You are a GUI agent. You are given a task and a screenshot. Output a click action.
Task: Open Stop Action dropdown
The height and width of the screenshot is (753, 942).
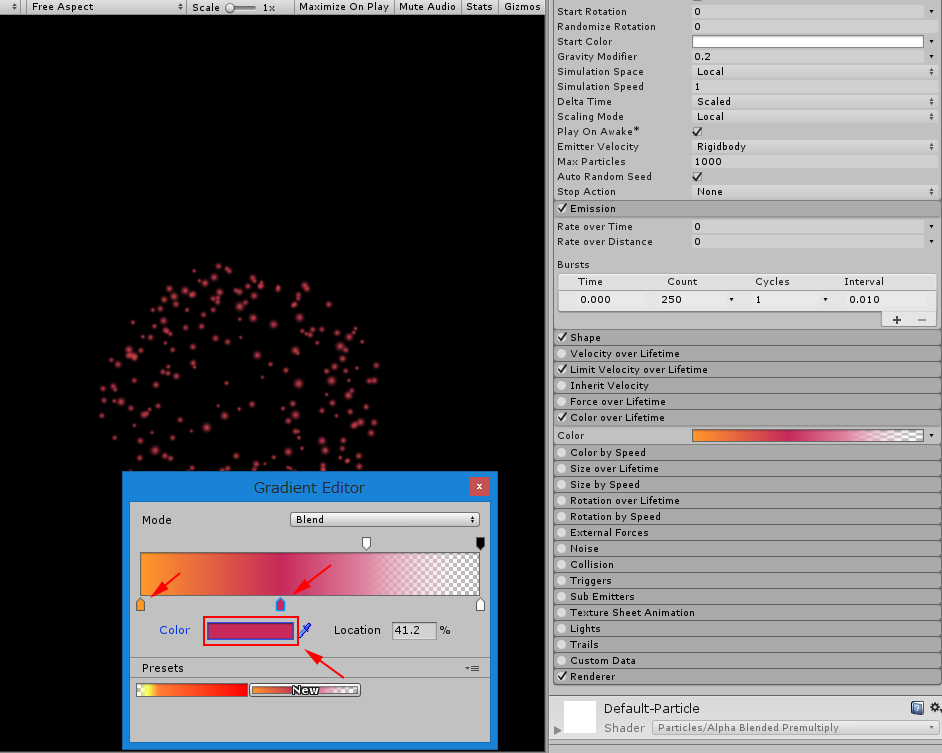[814, 192]
